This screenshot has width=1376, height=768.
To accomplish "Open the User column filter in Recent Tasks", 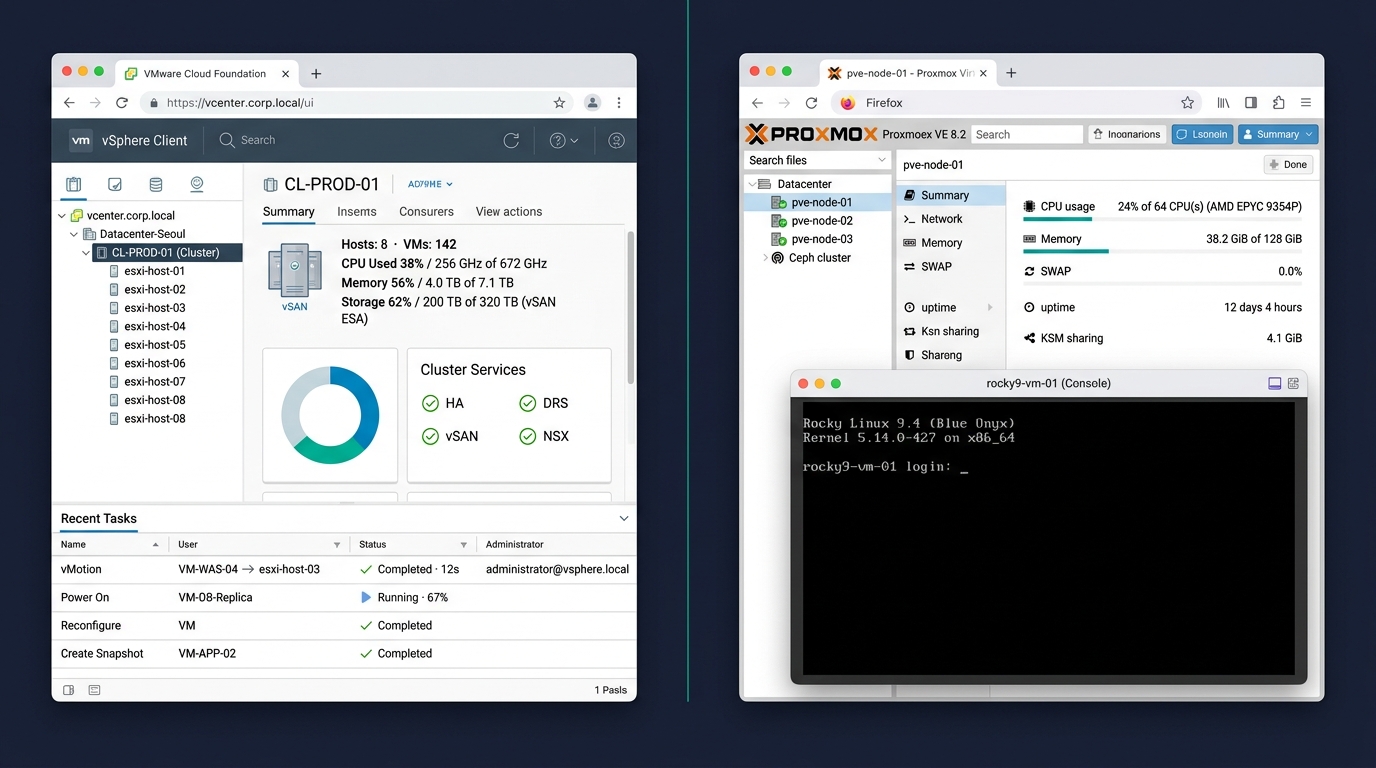I will [x=337, y=545].
